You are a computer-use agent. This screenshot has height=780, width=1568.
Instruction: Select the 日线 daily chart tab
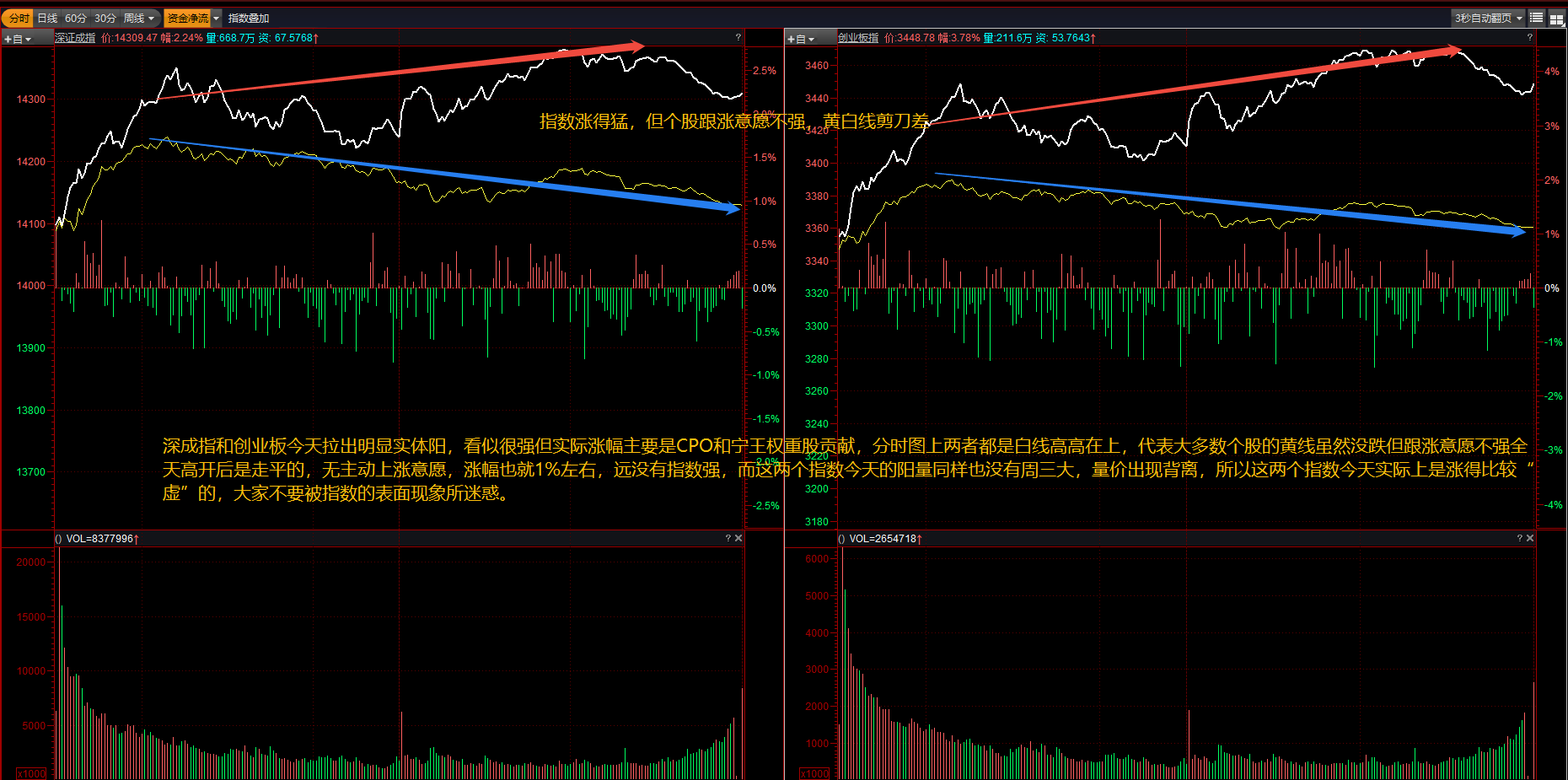[x=47, y=18]
